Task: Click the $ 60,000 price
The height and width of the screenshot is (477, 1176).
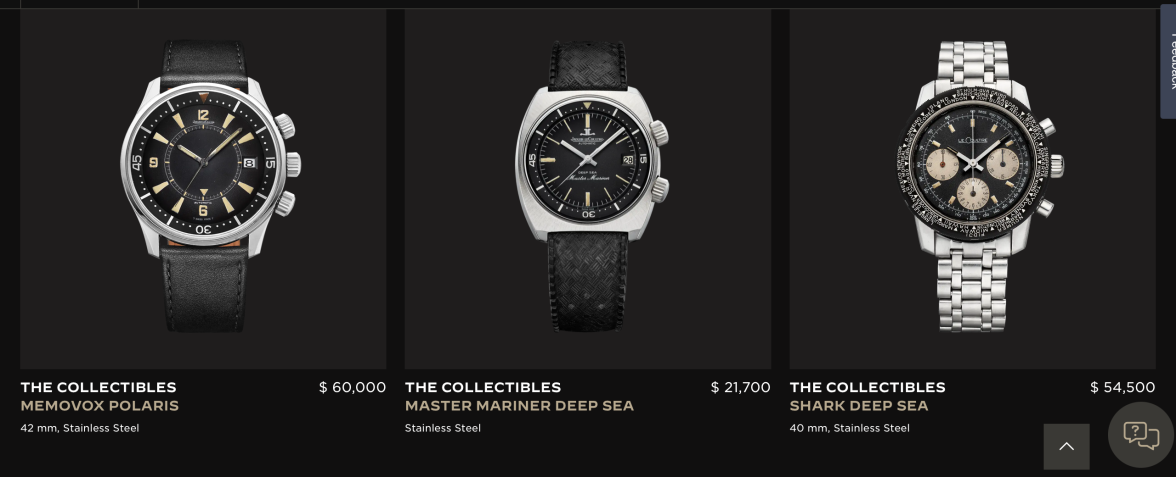Action: point(352,387)
